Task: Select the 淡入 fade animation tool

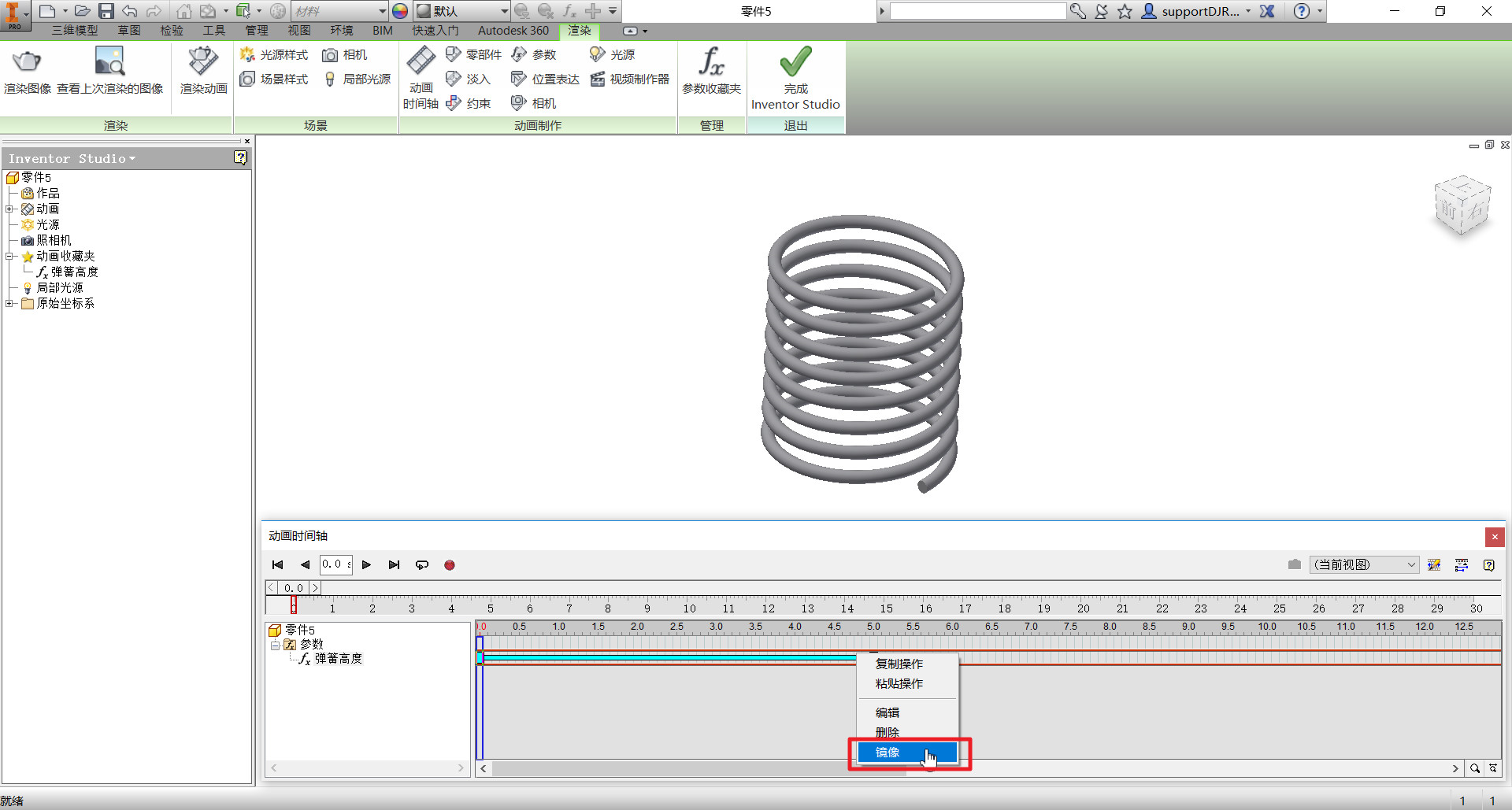Action: (x=468, y=79)
